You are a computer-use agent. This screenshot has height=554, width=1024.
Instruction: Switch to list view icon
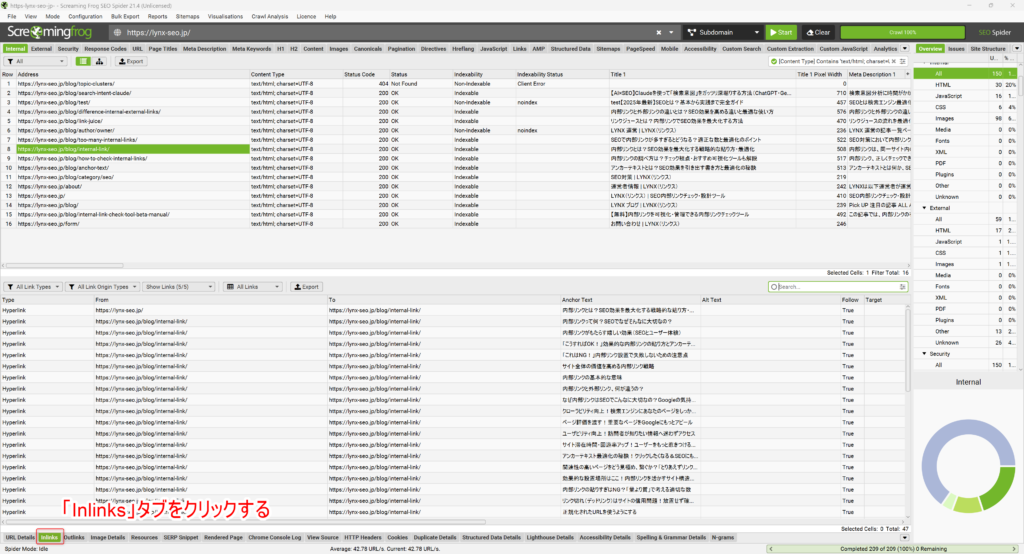point(84,61)
